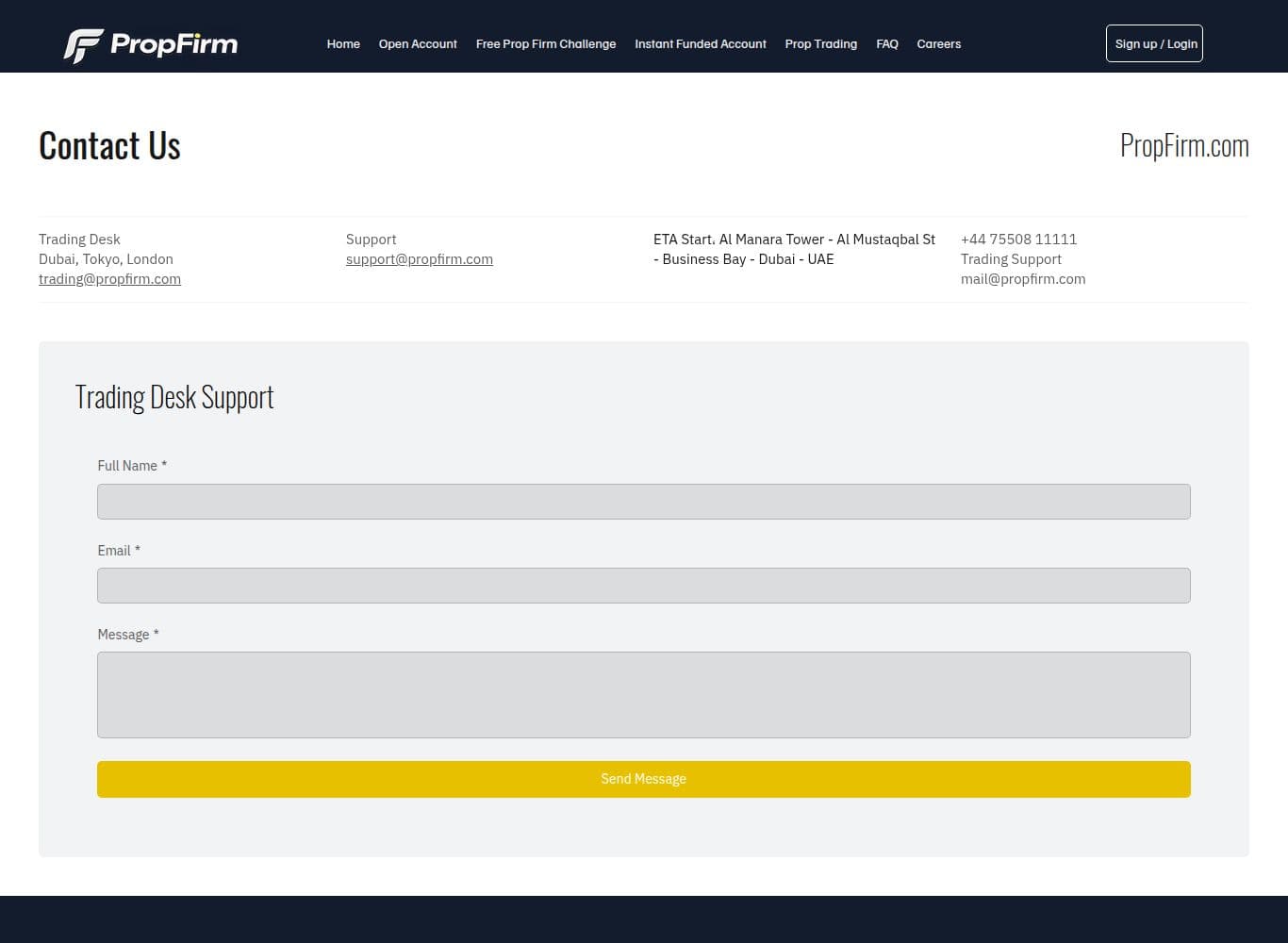Screen dimensions: 1288x943
Task: Click the 'Dubai, Tokyo, London' text
Action: point(106,259)
